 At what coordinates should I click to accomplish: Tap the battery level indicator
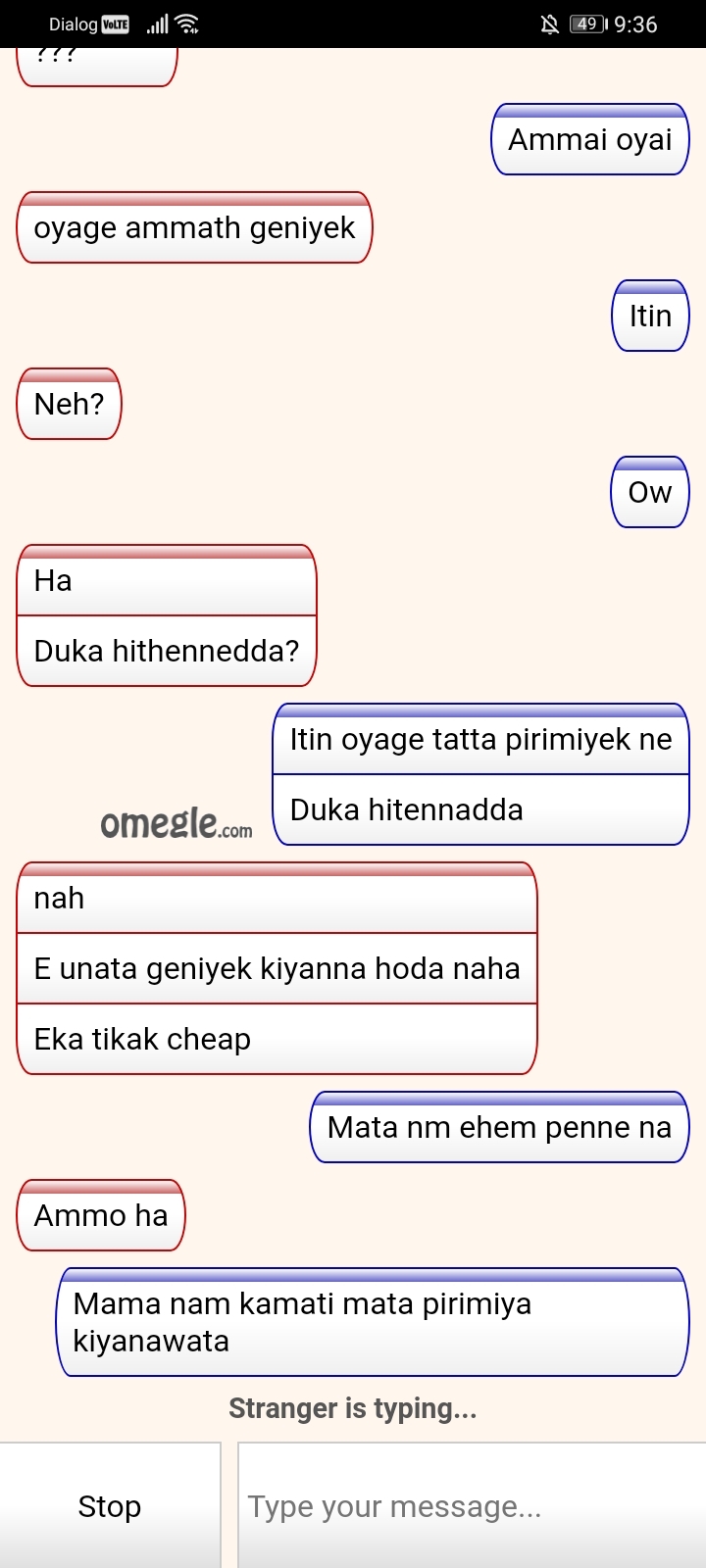point(588,24)
